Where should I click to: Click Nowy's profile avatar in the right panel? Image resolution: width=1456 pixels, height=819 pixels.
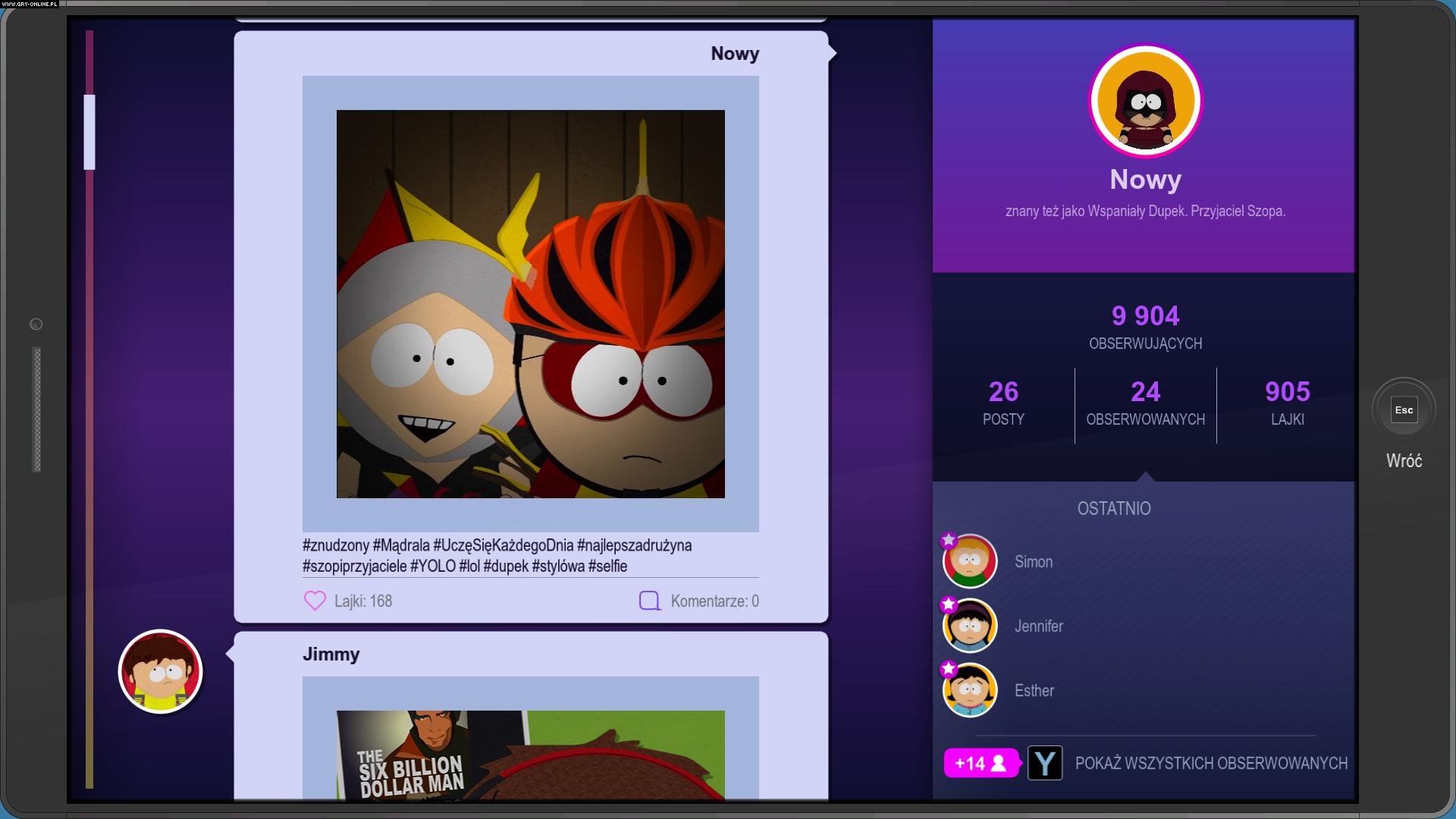point(1145,101)
